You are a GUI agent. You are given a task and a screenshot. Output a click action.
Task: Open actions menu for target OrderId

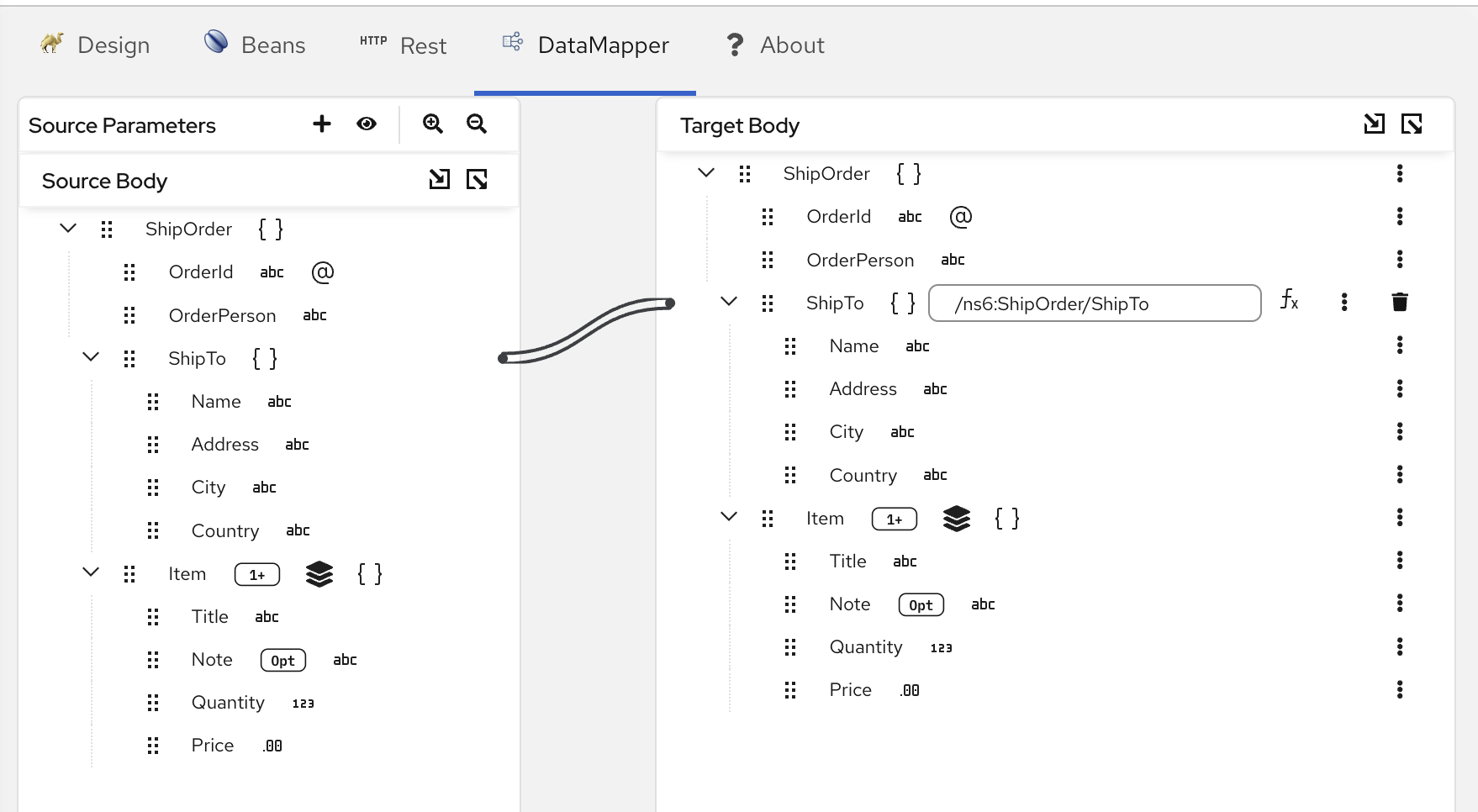1400,216
